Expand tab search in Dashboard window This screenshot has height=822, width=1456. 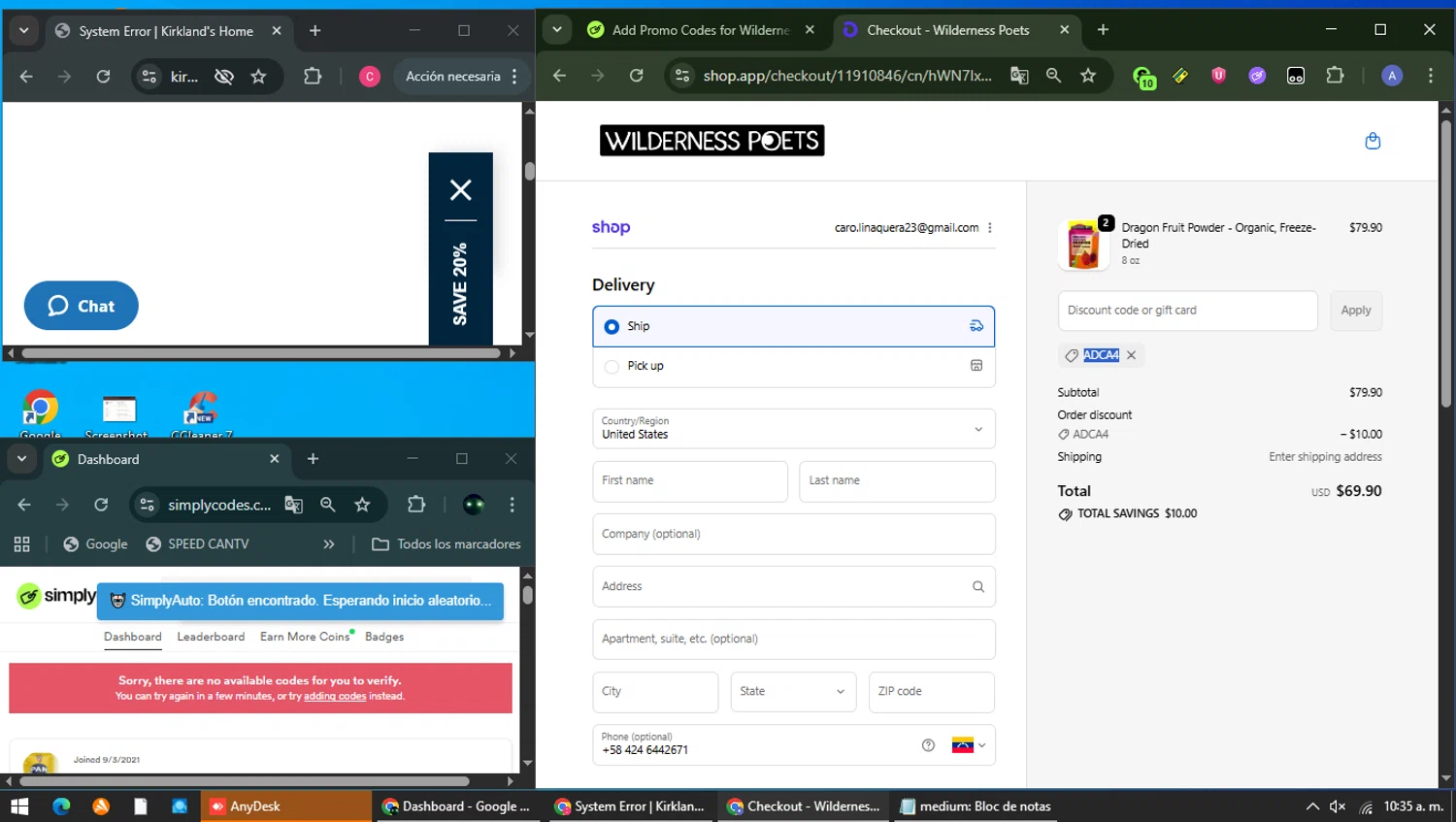[21, 459]
